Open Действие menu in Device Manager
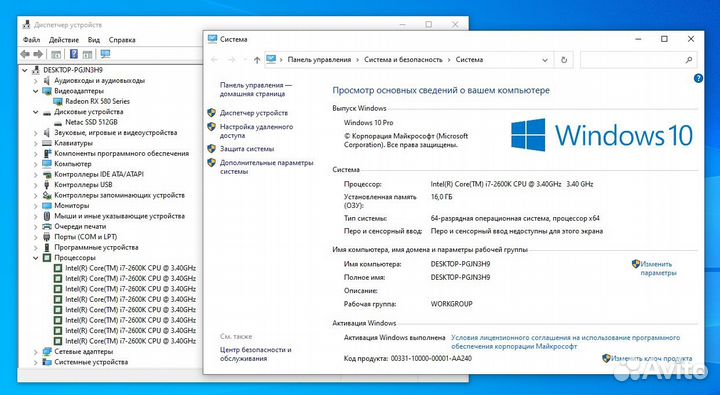This screenshot has width=720, height=395. pos(64,40)
